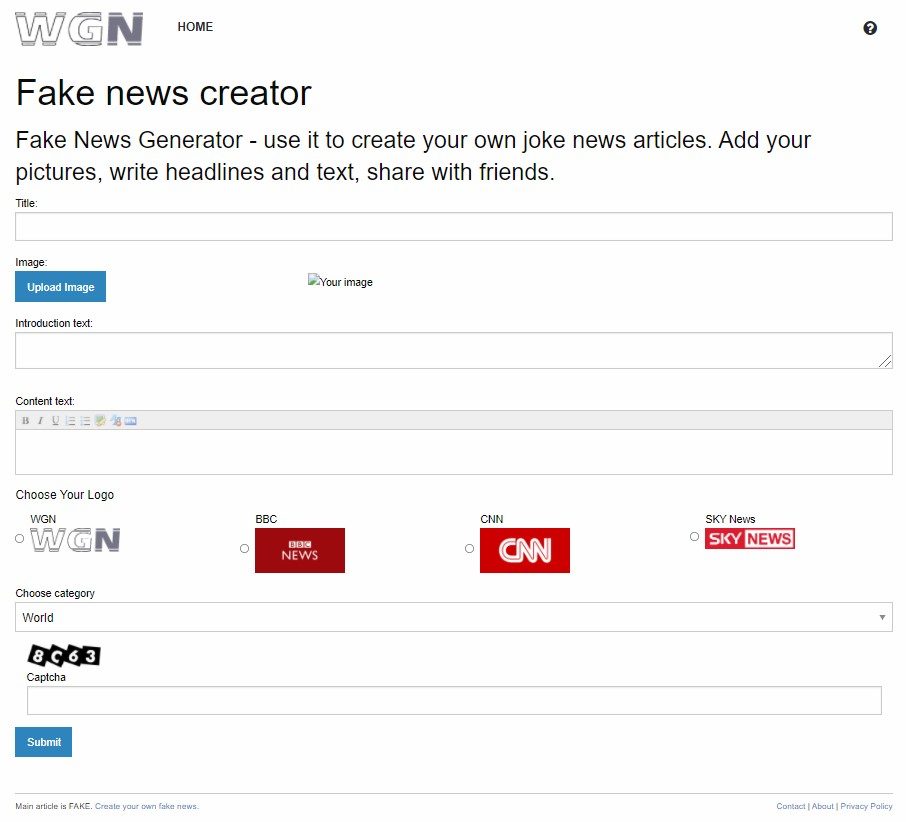Image resolution: width=906 pixels, height=822 pixels.
Task: Click the BBC News logo image
Action: (300, 551)
